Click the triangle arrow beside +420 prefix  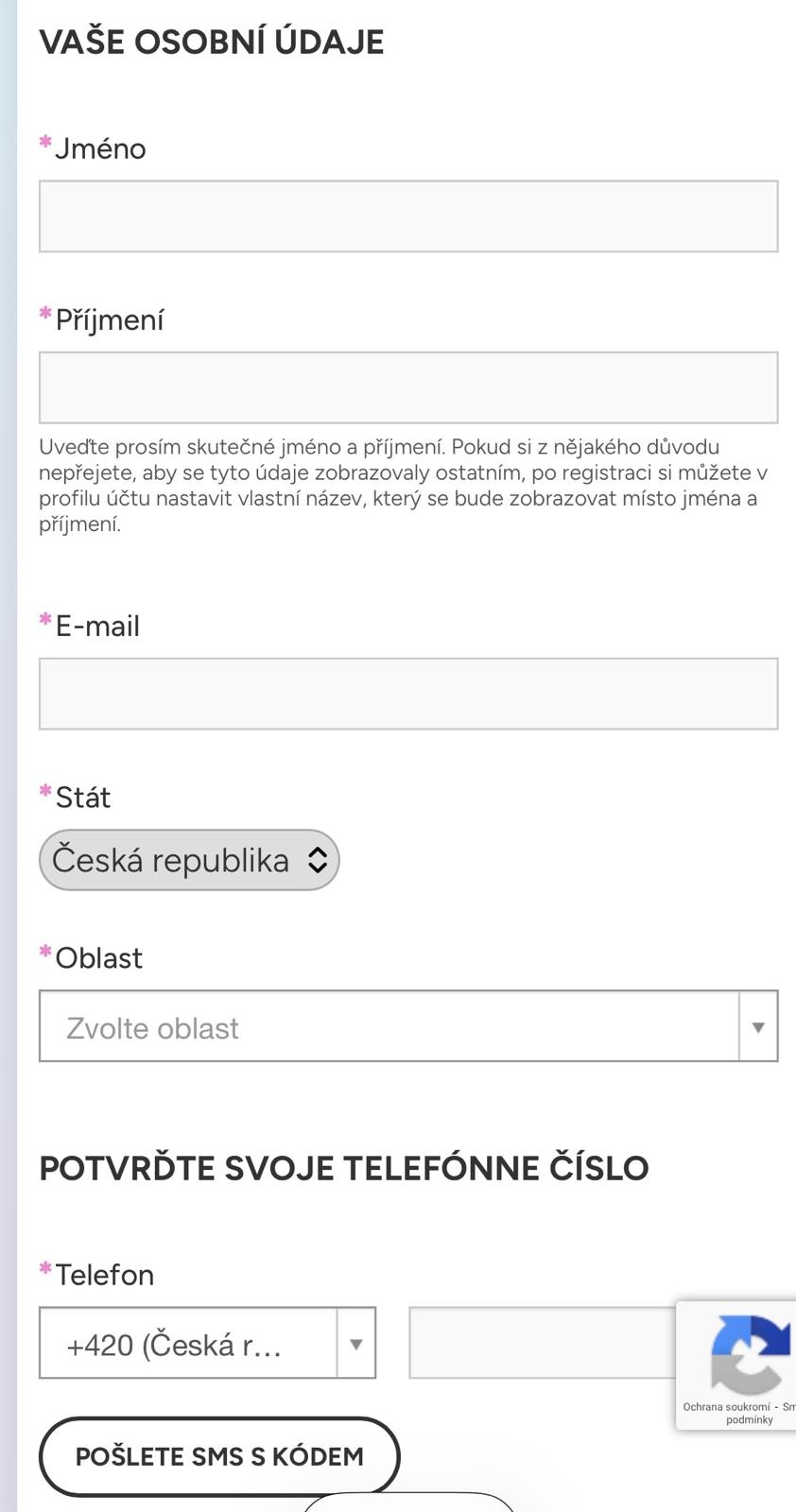coord(355,1343)
